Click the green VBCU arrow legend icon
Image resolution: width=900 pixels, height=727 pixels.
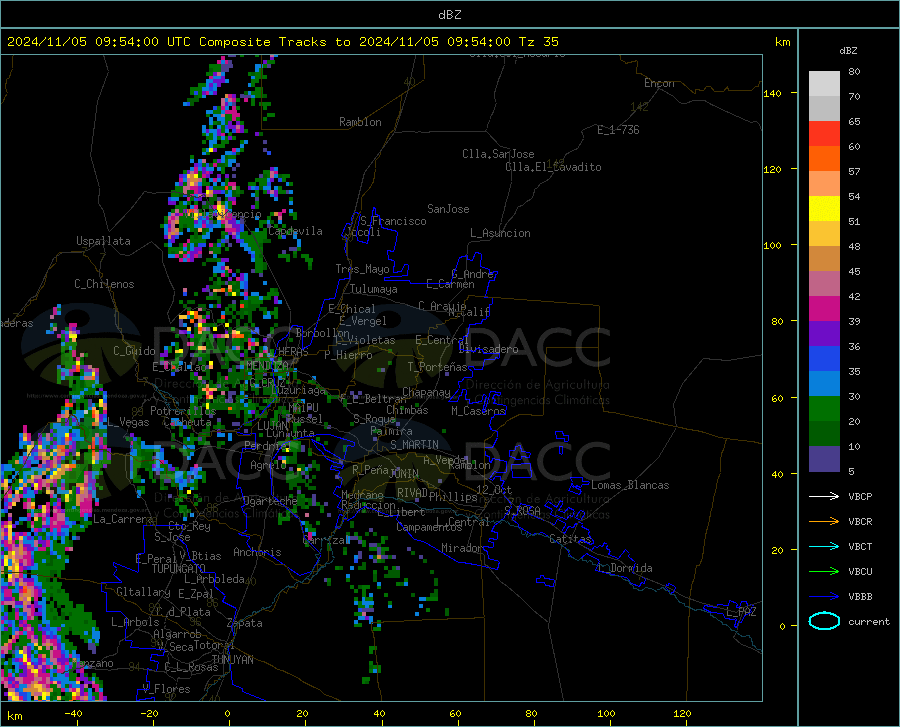pos(824,572)
